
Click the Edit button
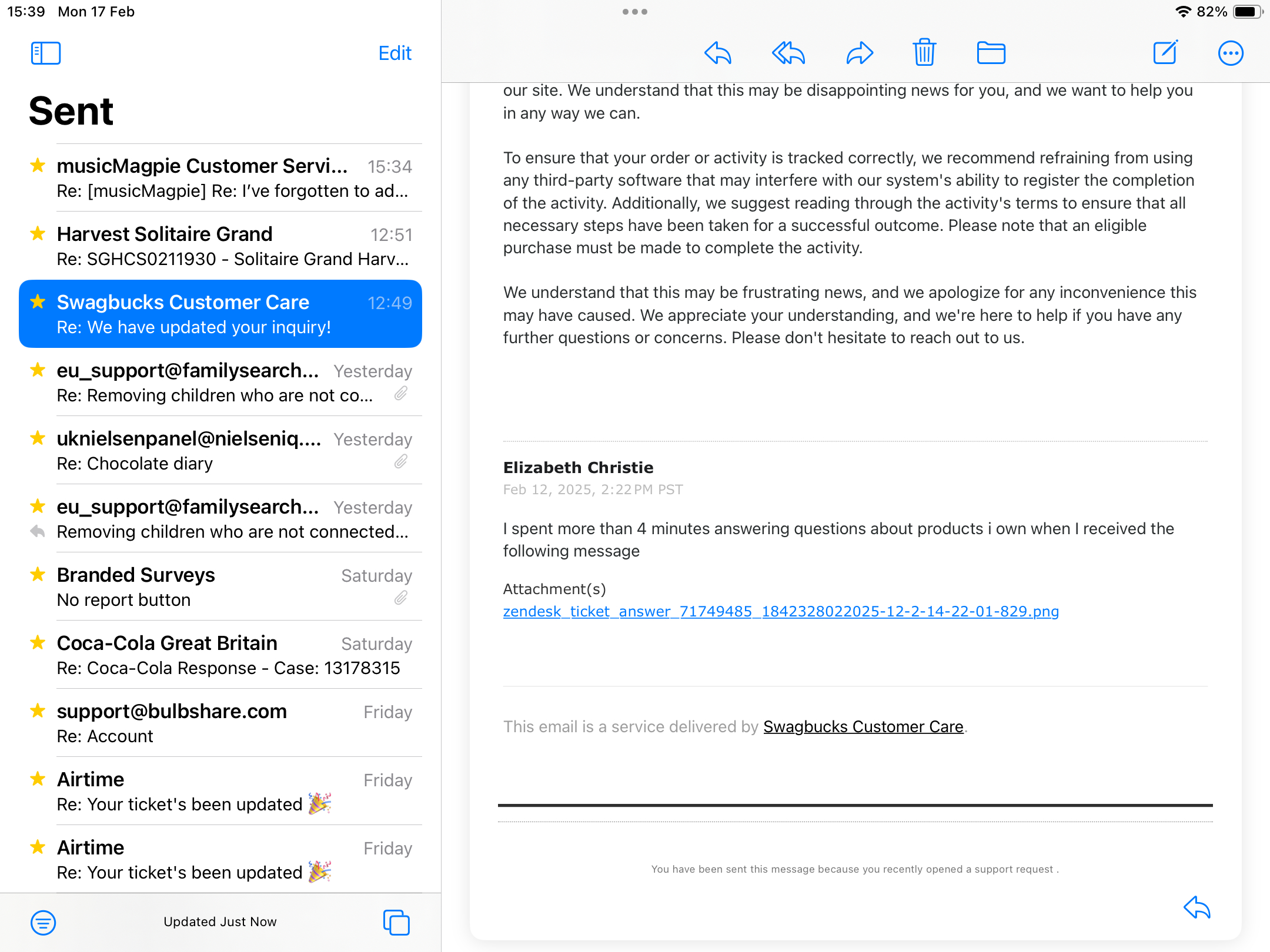[x=395, y=53]
